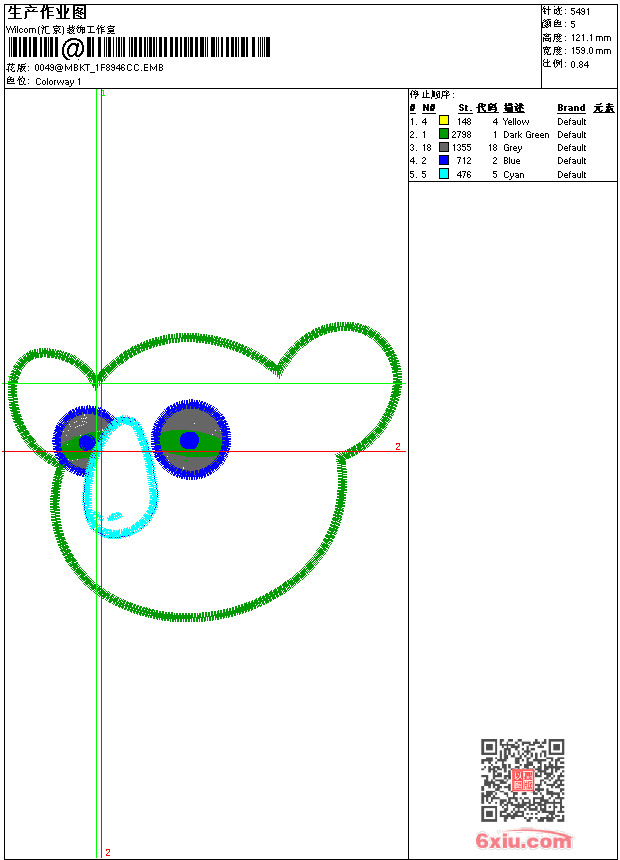Click the right eye of the embroidery design
This screenshot has height=860, width=620.
pyautogui.click(x=190, y=439)
